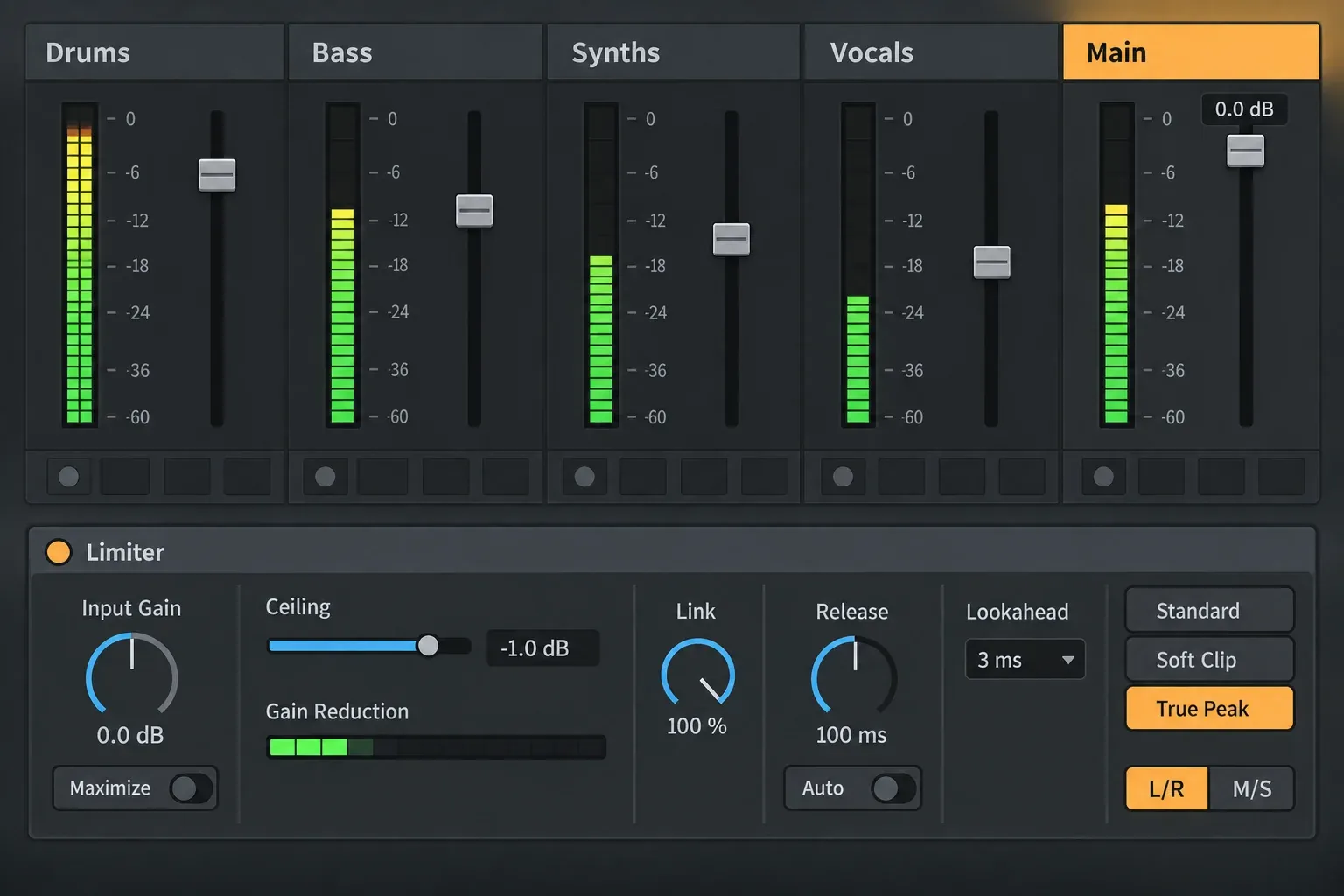Click the Bass volume fader handle
The height and width of the screenshot is (896, 1344).
[x=474, y=211]
